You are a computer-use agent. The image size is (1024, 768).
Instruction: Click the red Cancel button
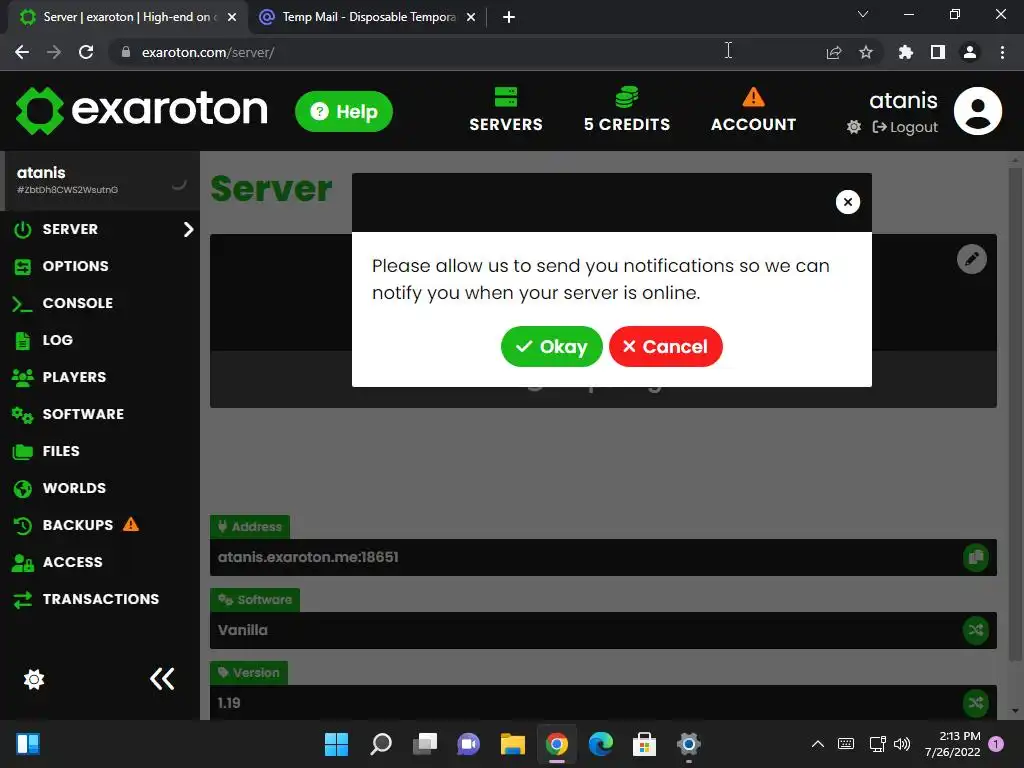(x=665, y=346)
